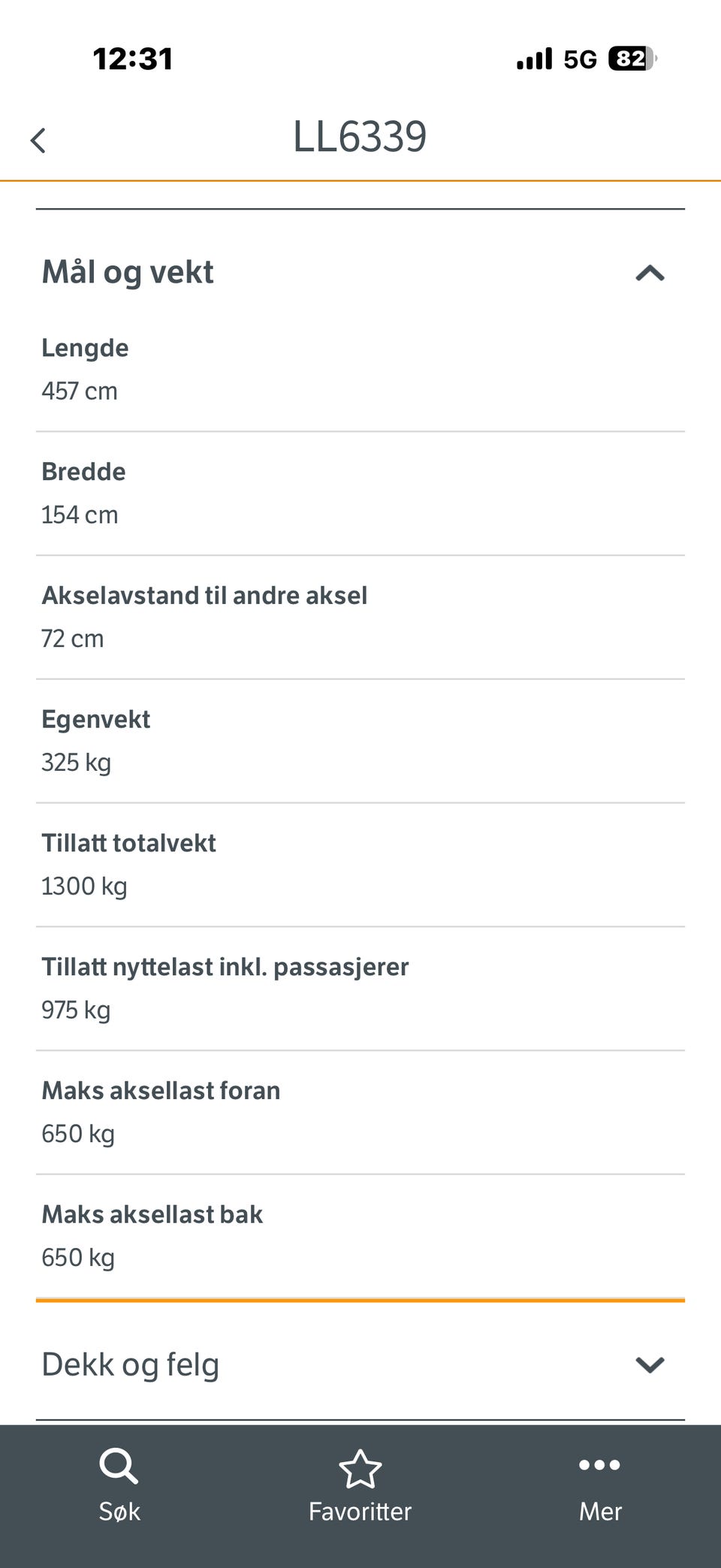Tap the battery indicator in status bar

tap(632, 59)
